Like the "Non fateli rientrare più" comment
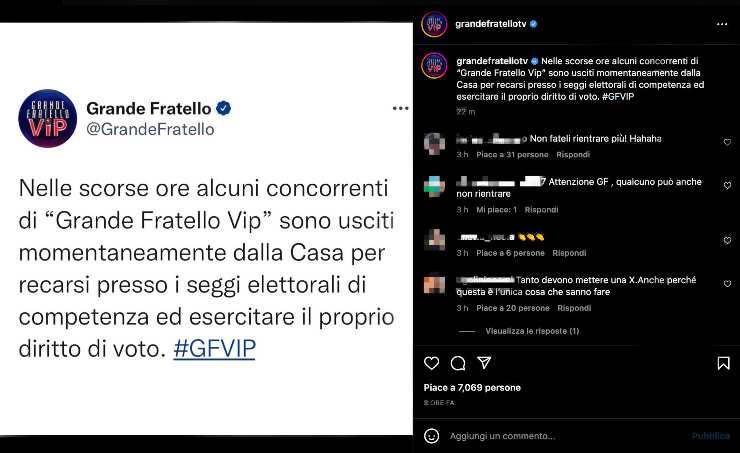This screenshot has width=740, height=453. tap(727, 142)
